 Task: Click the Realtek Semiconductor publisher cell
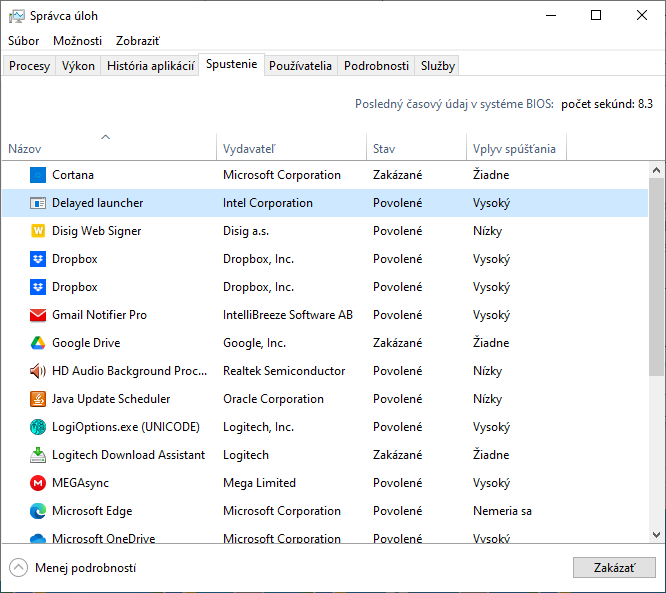tap(284, 371)
